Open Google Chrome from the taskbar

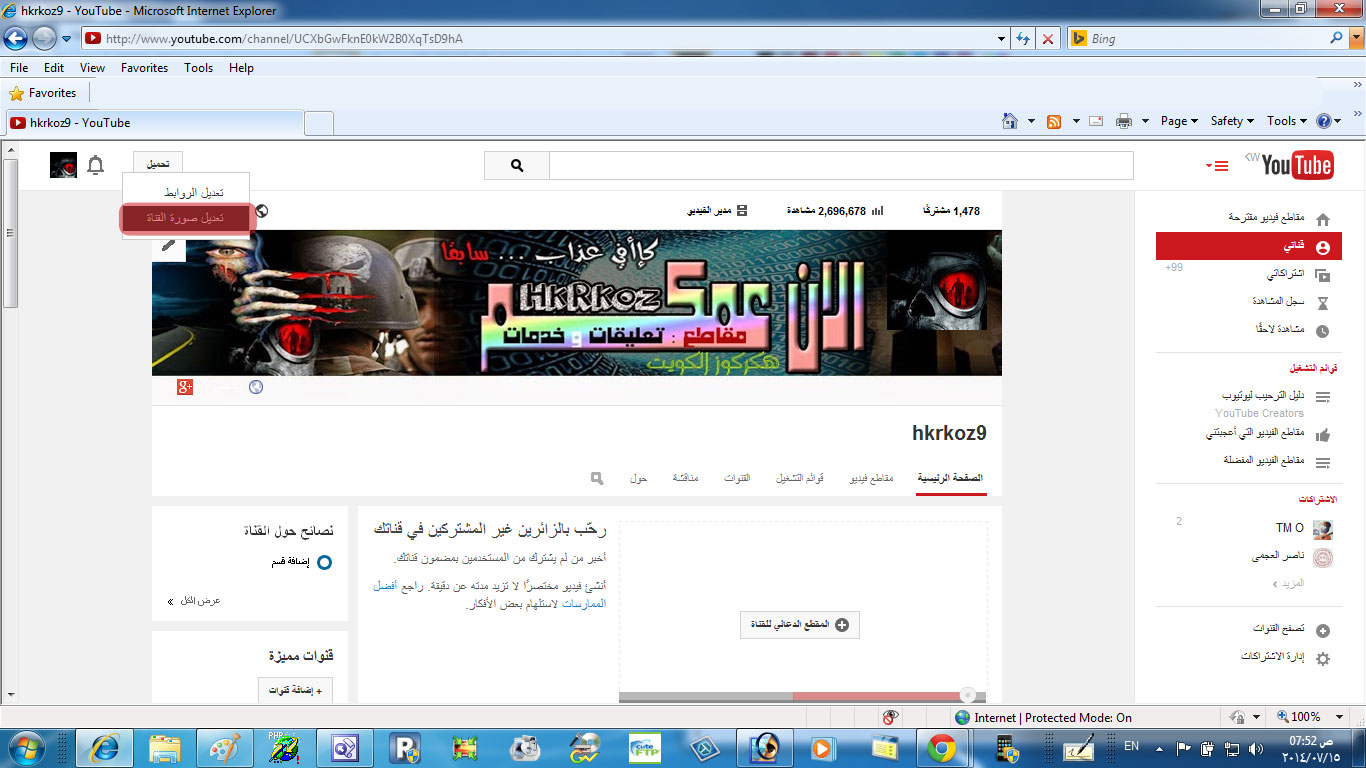tap(940, 748)
